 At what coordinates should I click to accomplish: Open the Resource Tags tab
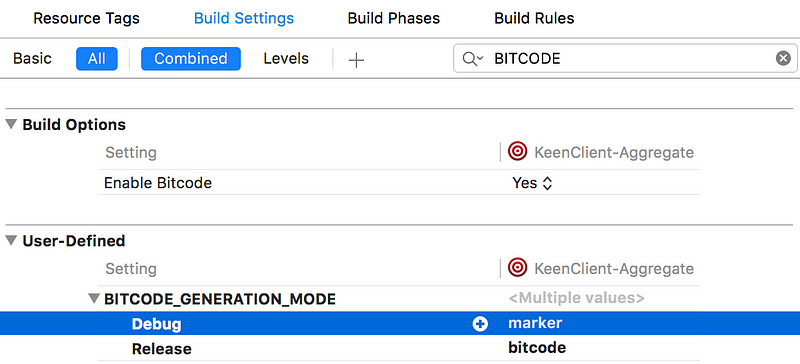tap(86, 18)
